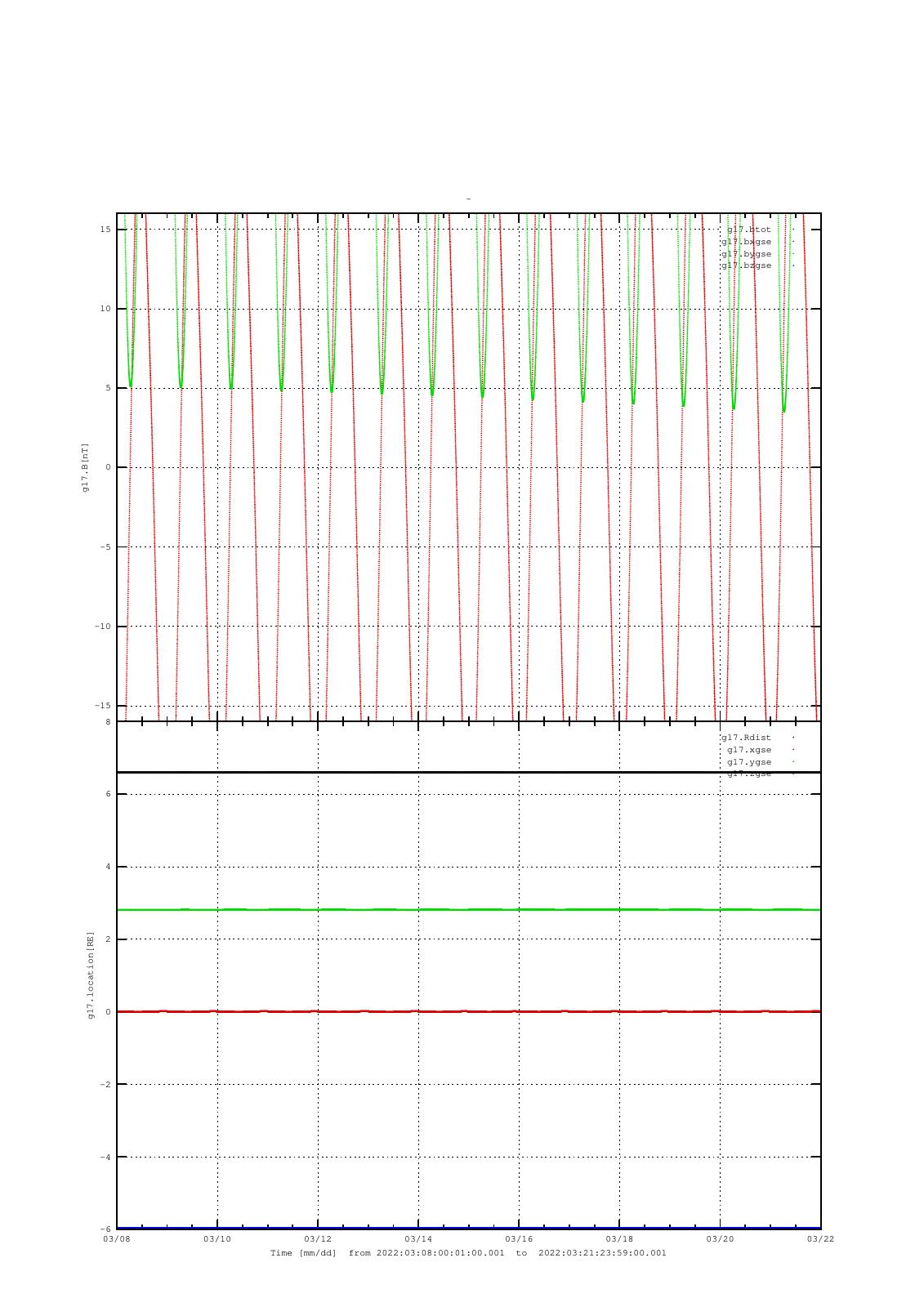Select the g17.bzgse legend entry
The image size is (924, 1307).
747,265
